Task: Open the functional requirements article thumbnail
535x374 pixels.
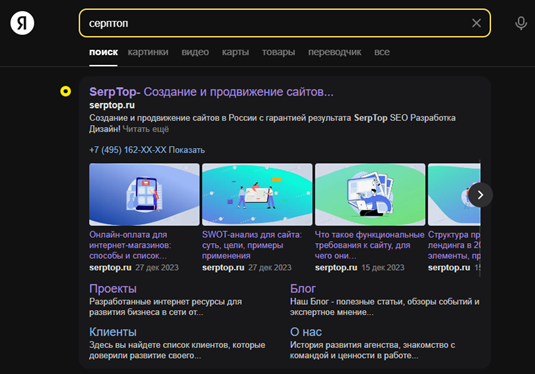Action: (x=370, y=195)
